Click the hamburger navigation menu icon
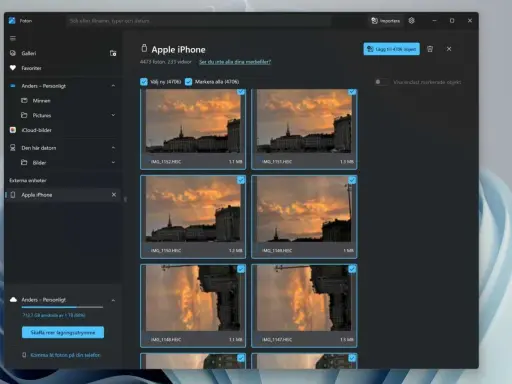 point(13,38)
